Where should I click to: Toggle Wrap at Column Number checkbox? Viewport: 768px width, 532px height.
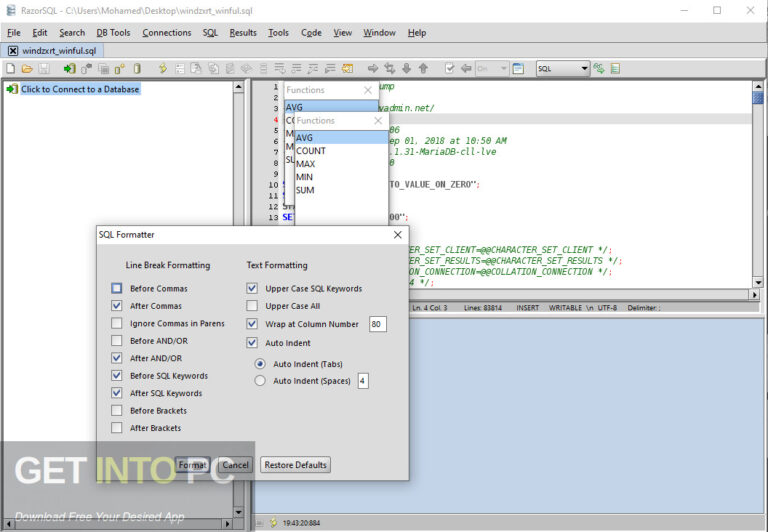pos(252,324)
